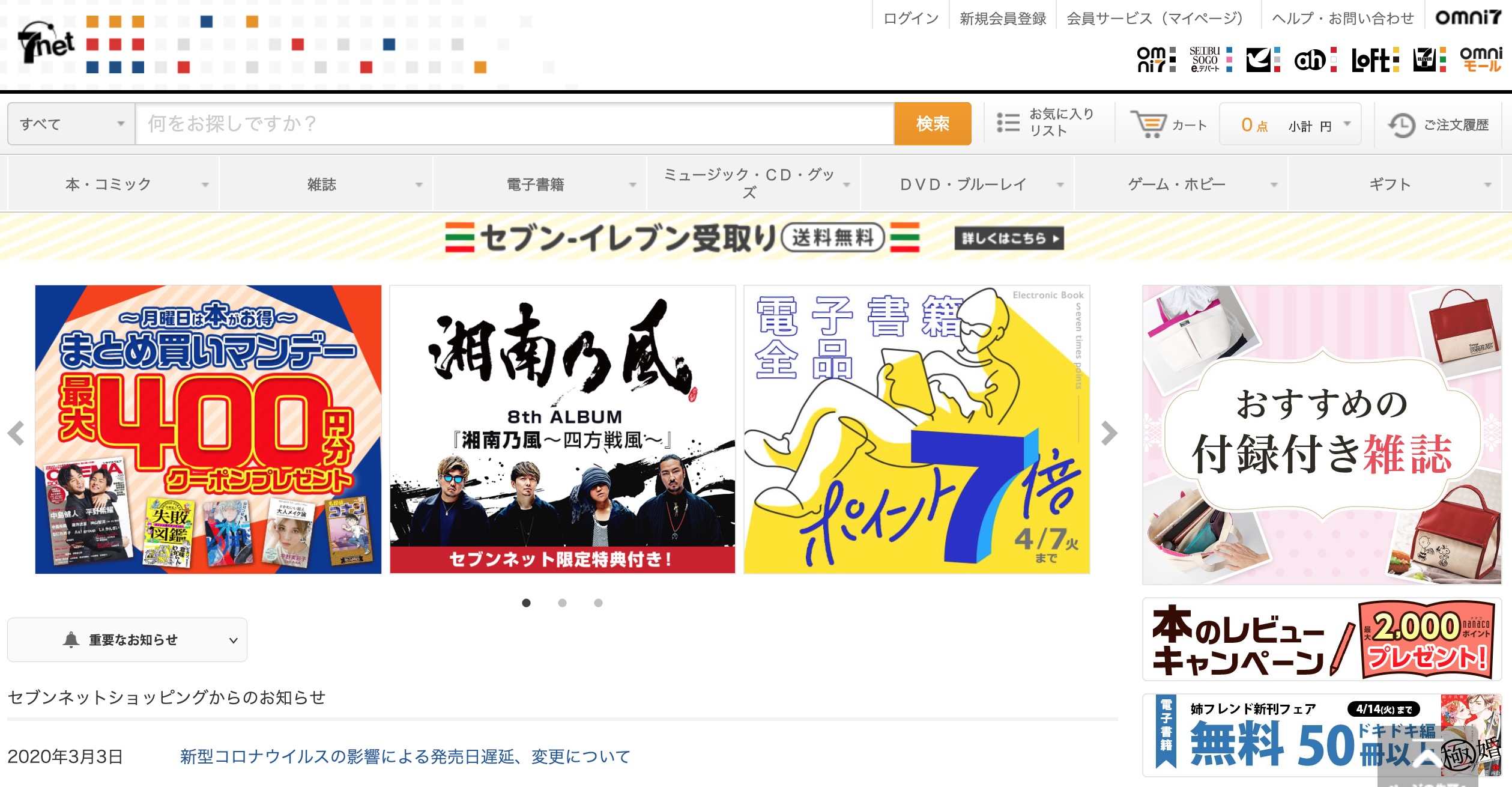Expand the 重要なお知らせ dropdown

pyautogui.click(x=127, y=640)
